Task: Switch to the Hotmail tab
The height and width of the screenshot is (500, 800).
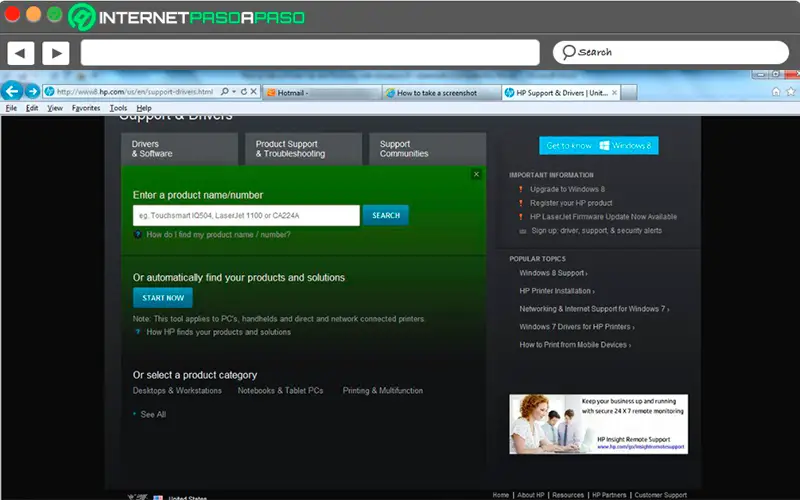Action: click(x=322, y=93)
